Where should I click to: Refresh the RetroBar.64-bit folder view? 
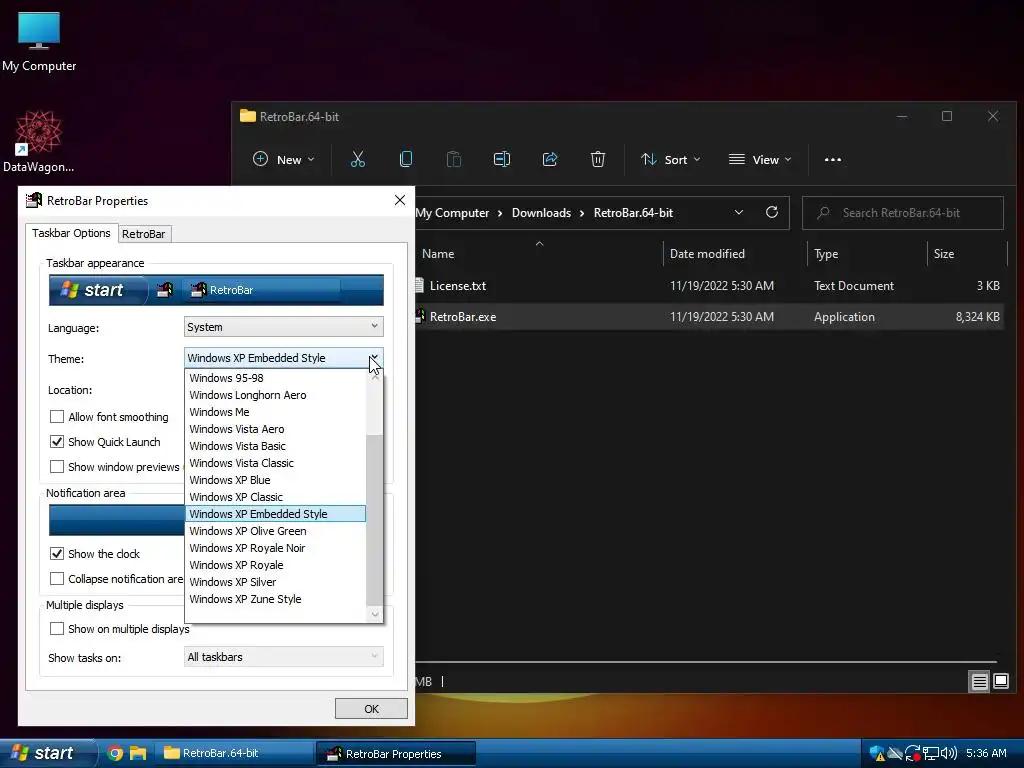point(772,212)
